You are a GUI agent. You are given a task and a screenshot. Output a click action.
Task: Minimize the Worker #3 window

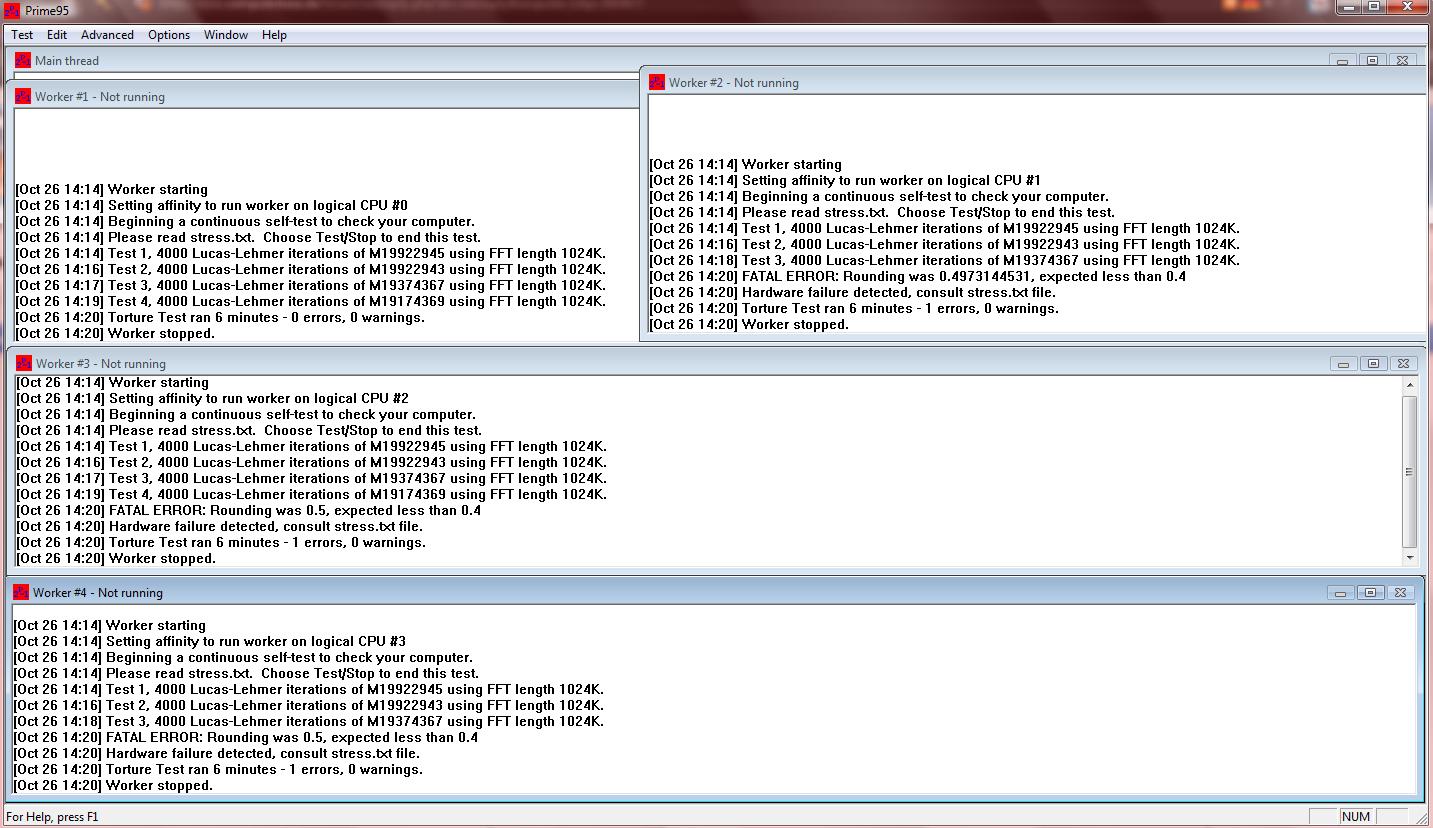(1343, 364)
